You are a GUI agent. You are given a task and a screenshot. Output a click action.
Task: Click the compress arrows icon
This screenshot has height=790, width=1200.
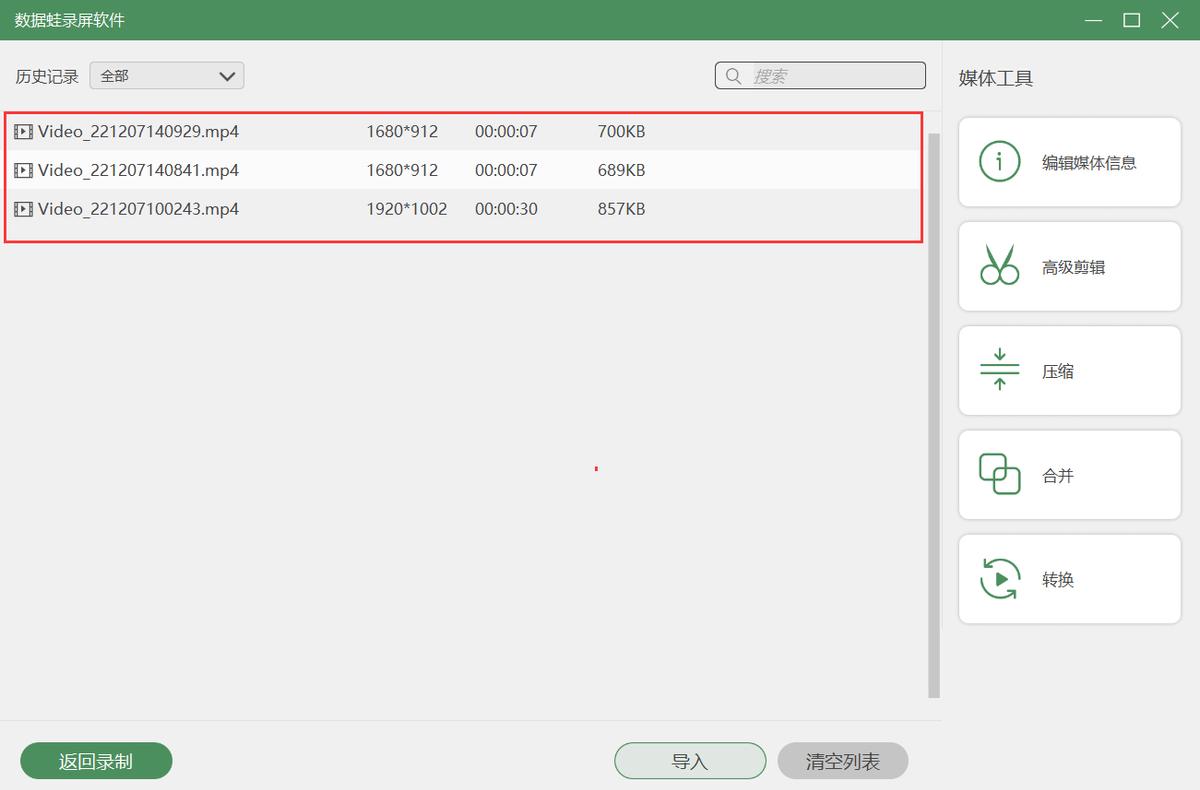coord(999,370)
